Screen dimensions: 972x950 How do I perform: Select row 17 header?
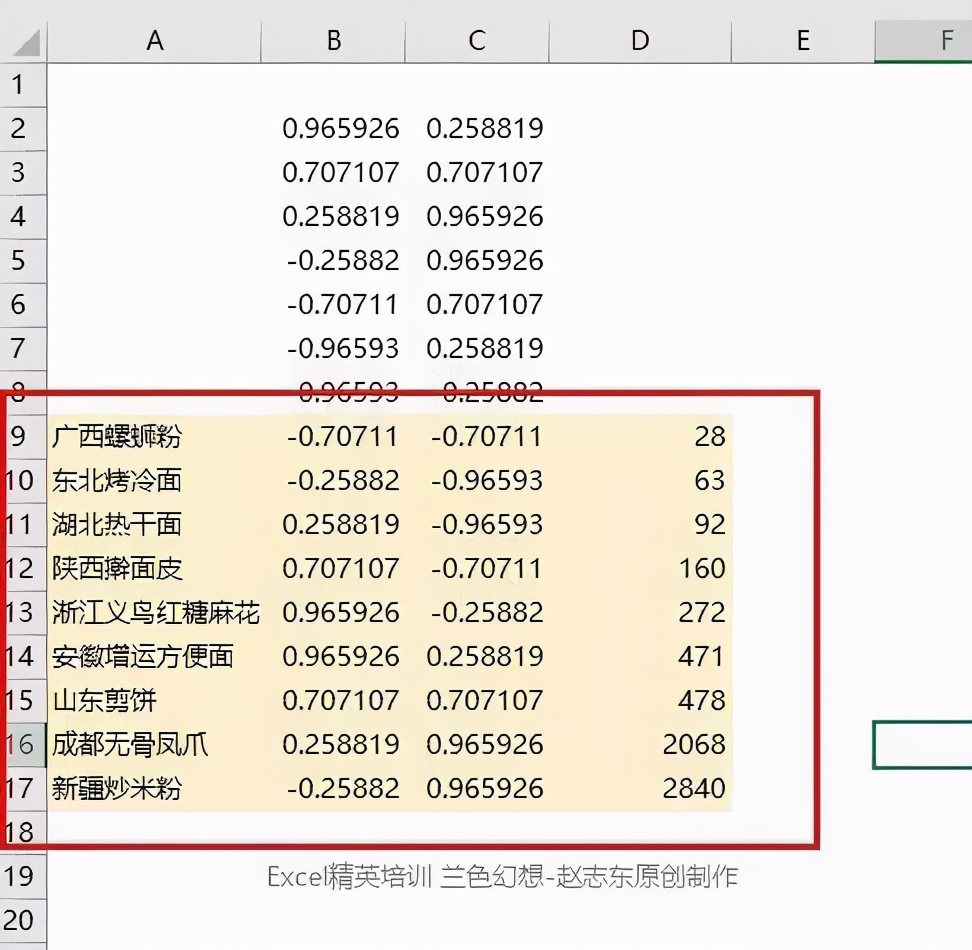click(x=20, y=788)
